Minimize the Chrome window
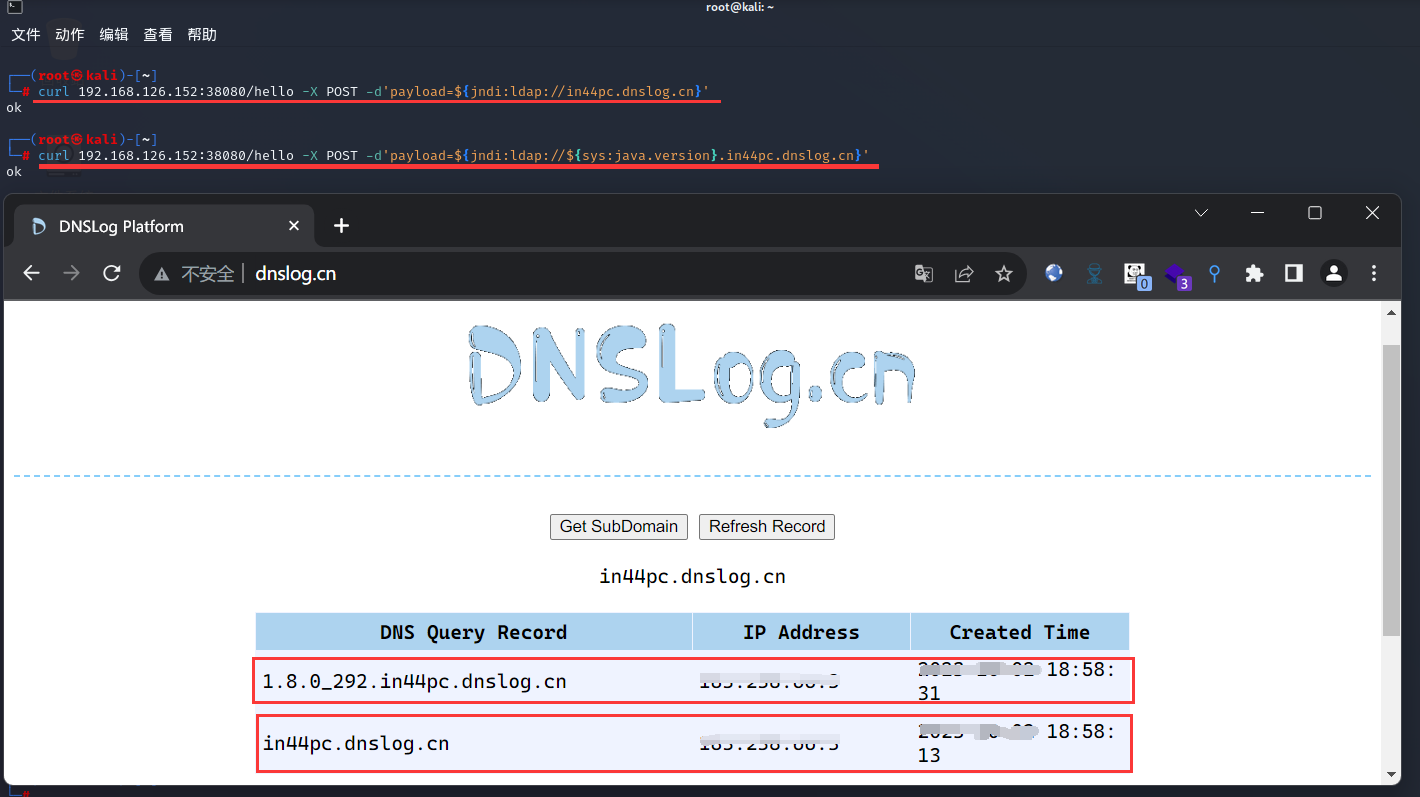The image size is (1420, 797). point(1259,213)
